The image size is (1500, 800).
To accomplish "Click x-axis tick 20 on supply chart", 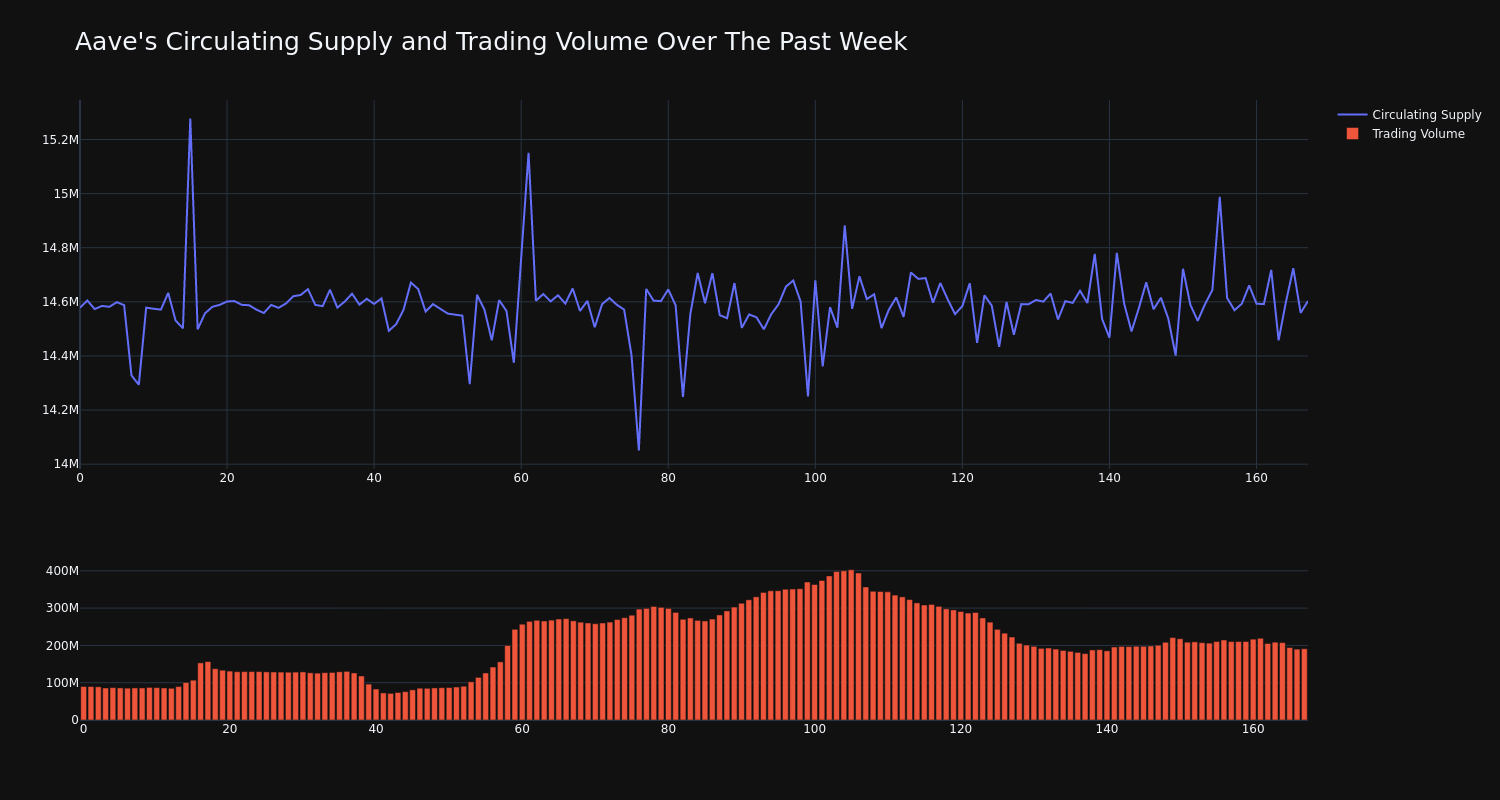I will coord(227,478).
